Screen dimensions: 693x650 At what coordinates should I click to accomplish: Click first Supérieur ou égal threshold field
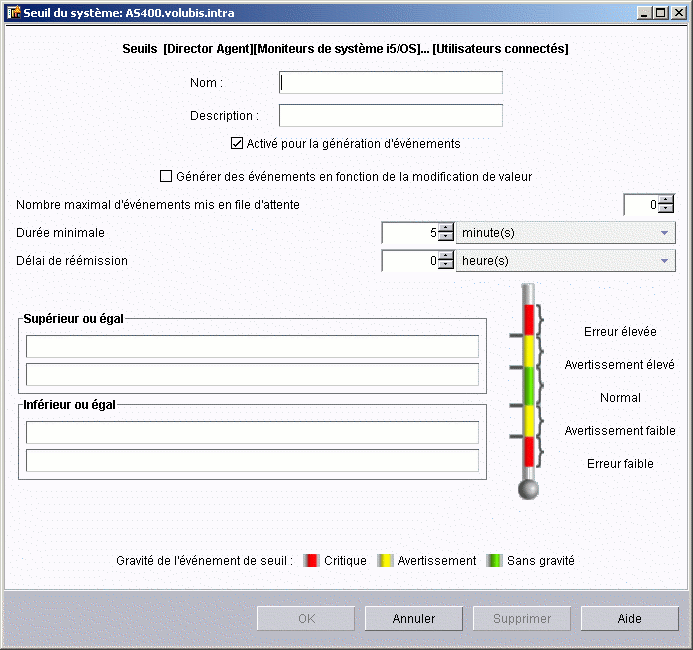(252, 346)
